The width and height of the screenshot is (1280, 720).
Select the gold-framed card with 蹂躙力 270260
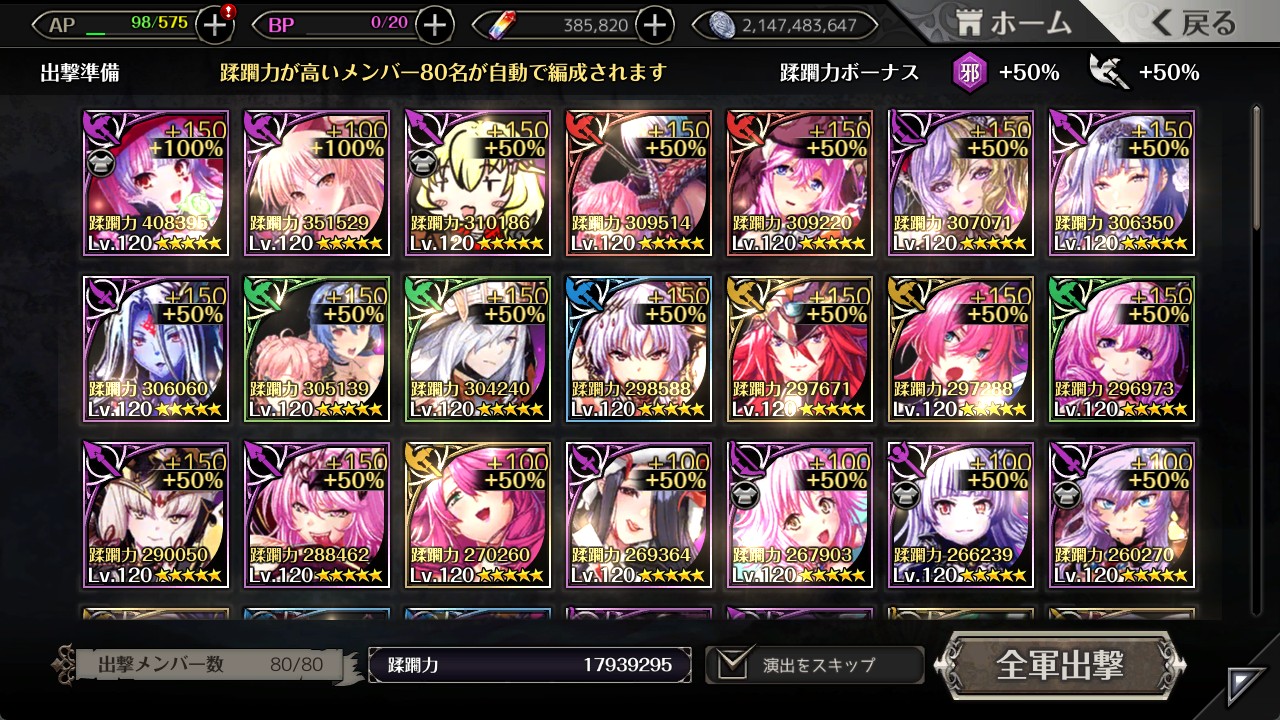point(477,515)
